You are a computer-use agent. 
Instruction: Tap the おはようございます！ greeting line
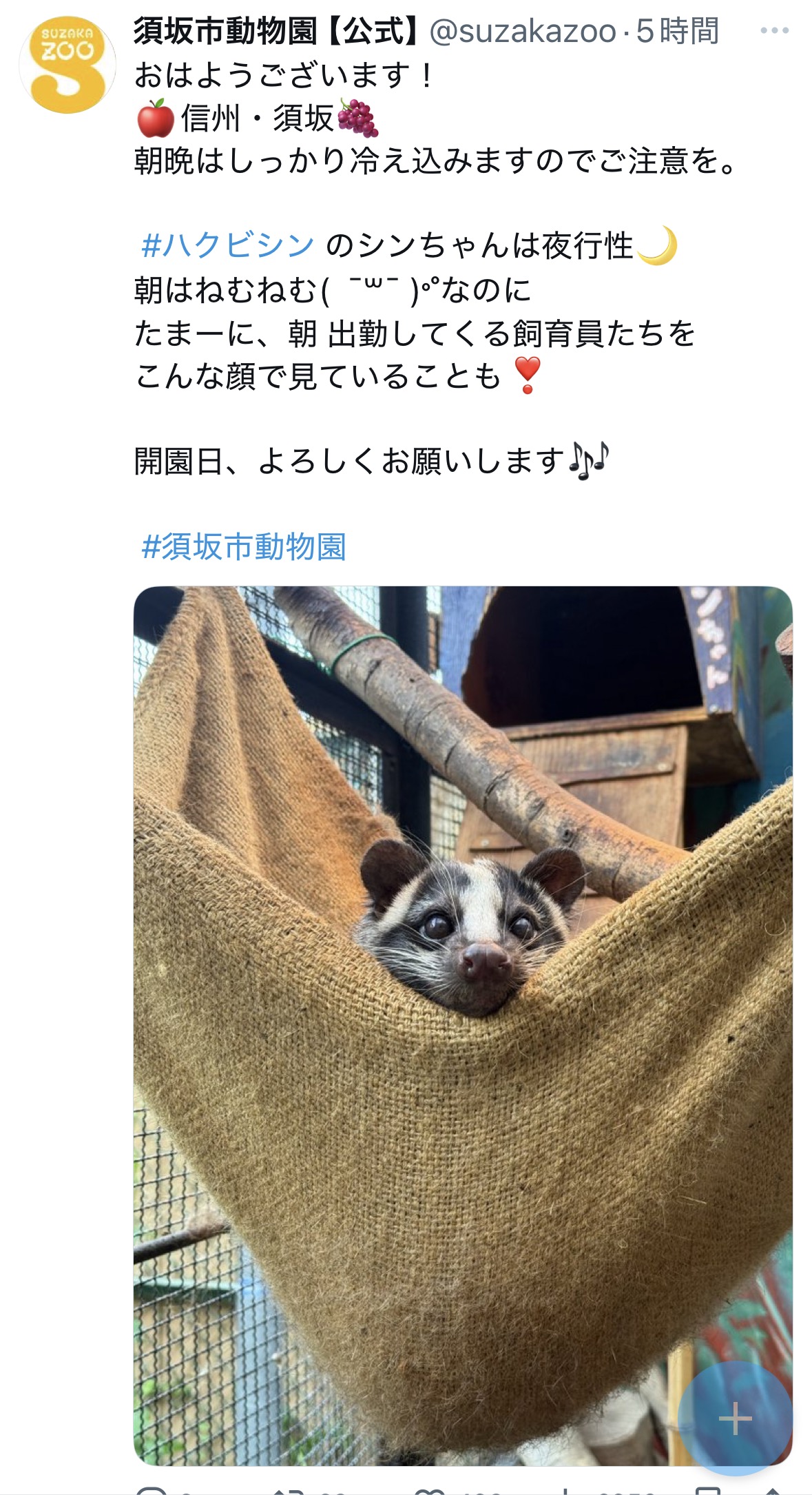(284, 75)
